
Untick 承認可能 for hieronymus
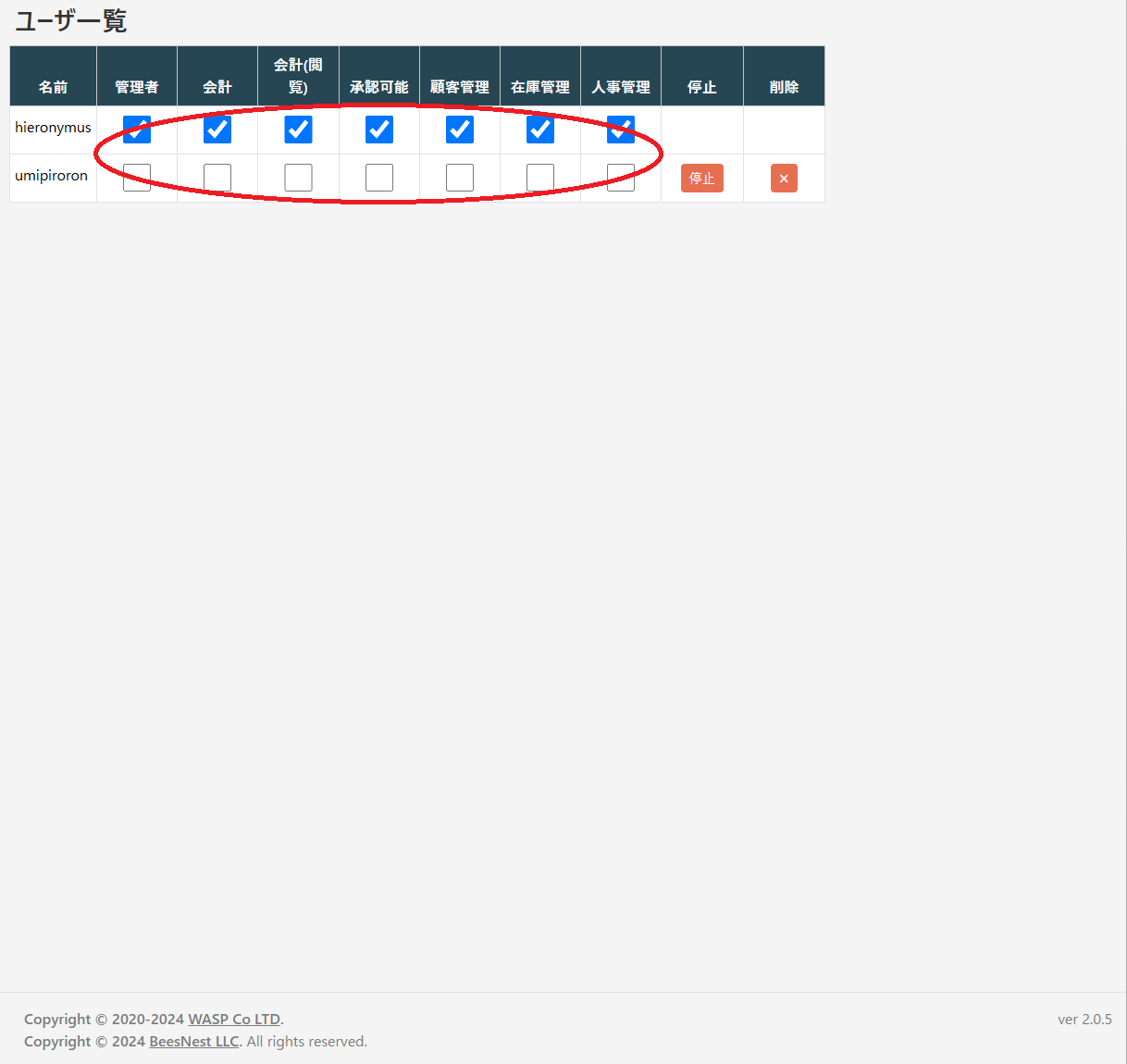[379, 130]
